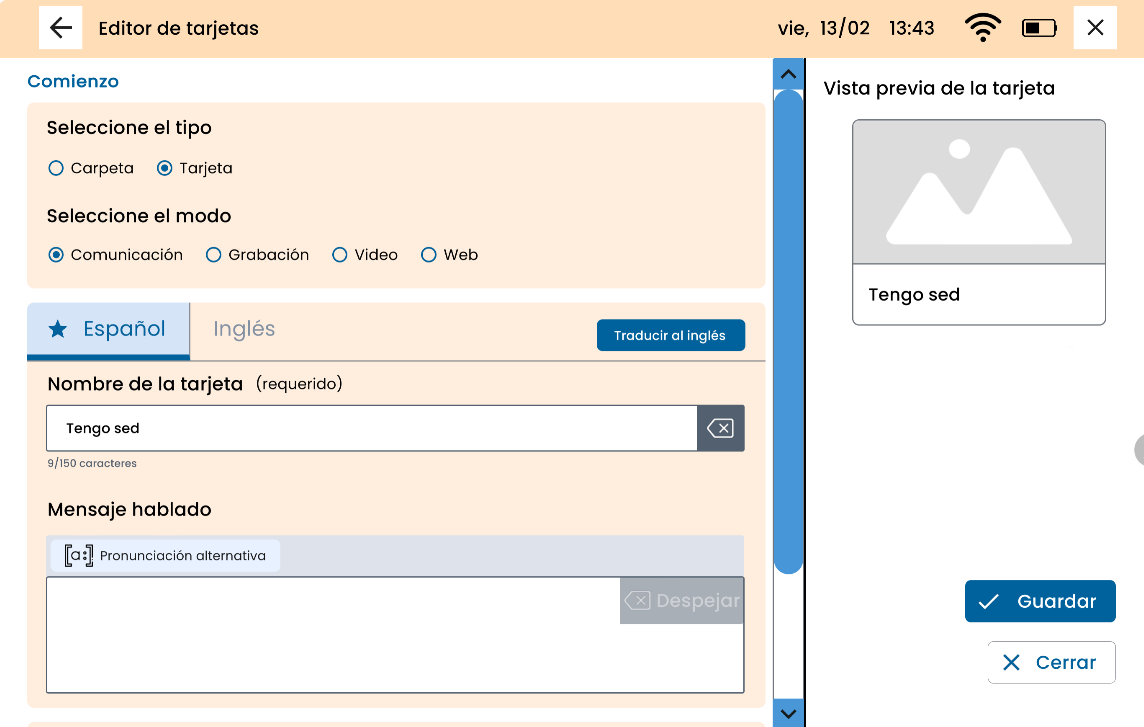The height and width of the screenshot is (727, 1144).
Task: Clear the card name with backspace icon
Action: click(720, 428)
